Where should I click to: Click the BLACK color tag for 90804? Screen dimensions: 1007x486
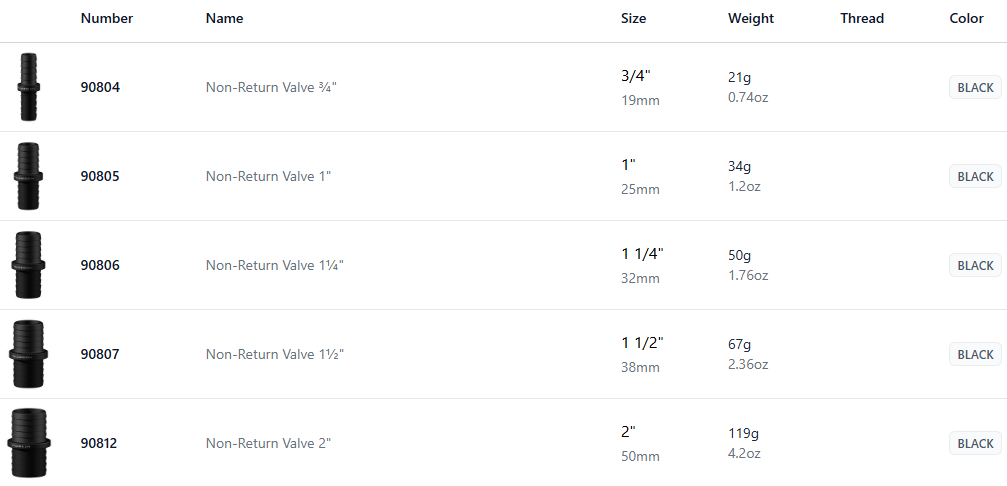[975, 87]
